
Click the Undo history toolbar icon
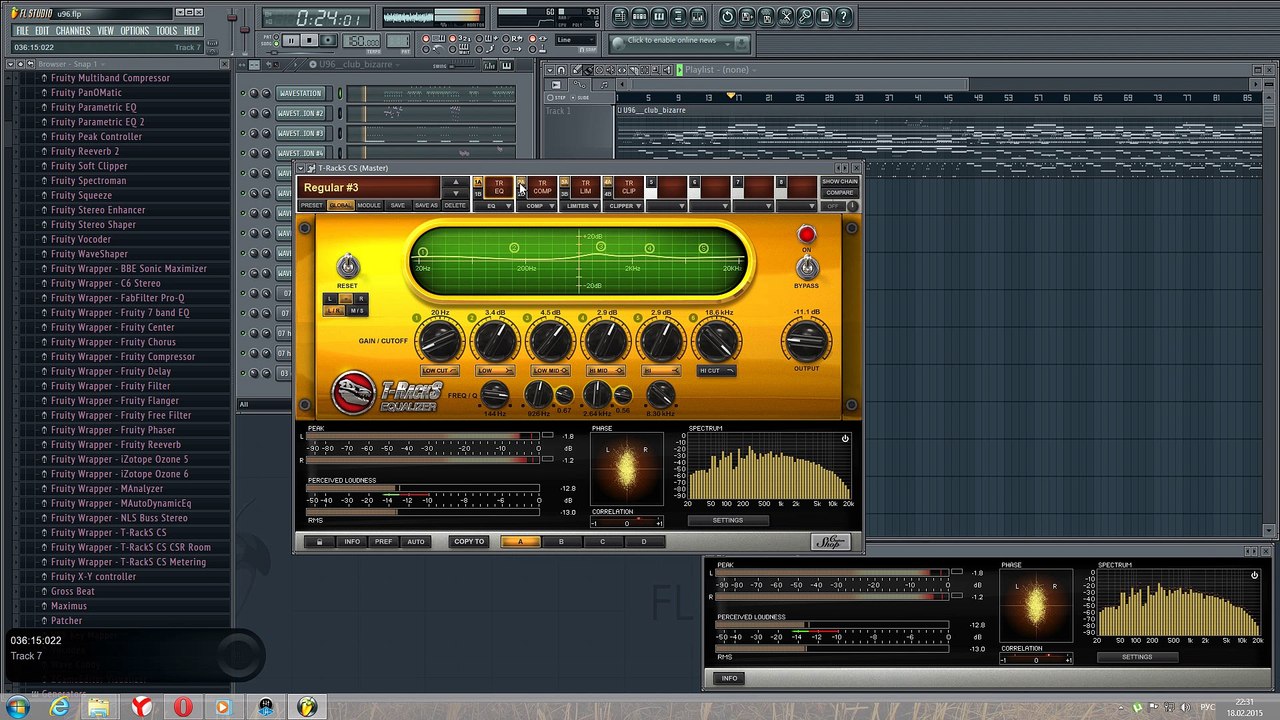click(x=728, y=17)
